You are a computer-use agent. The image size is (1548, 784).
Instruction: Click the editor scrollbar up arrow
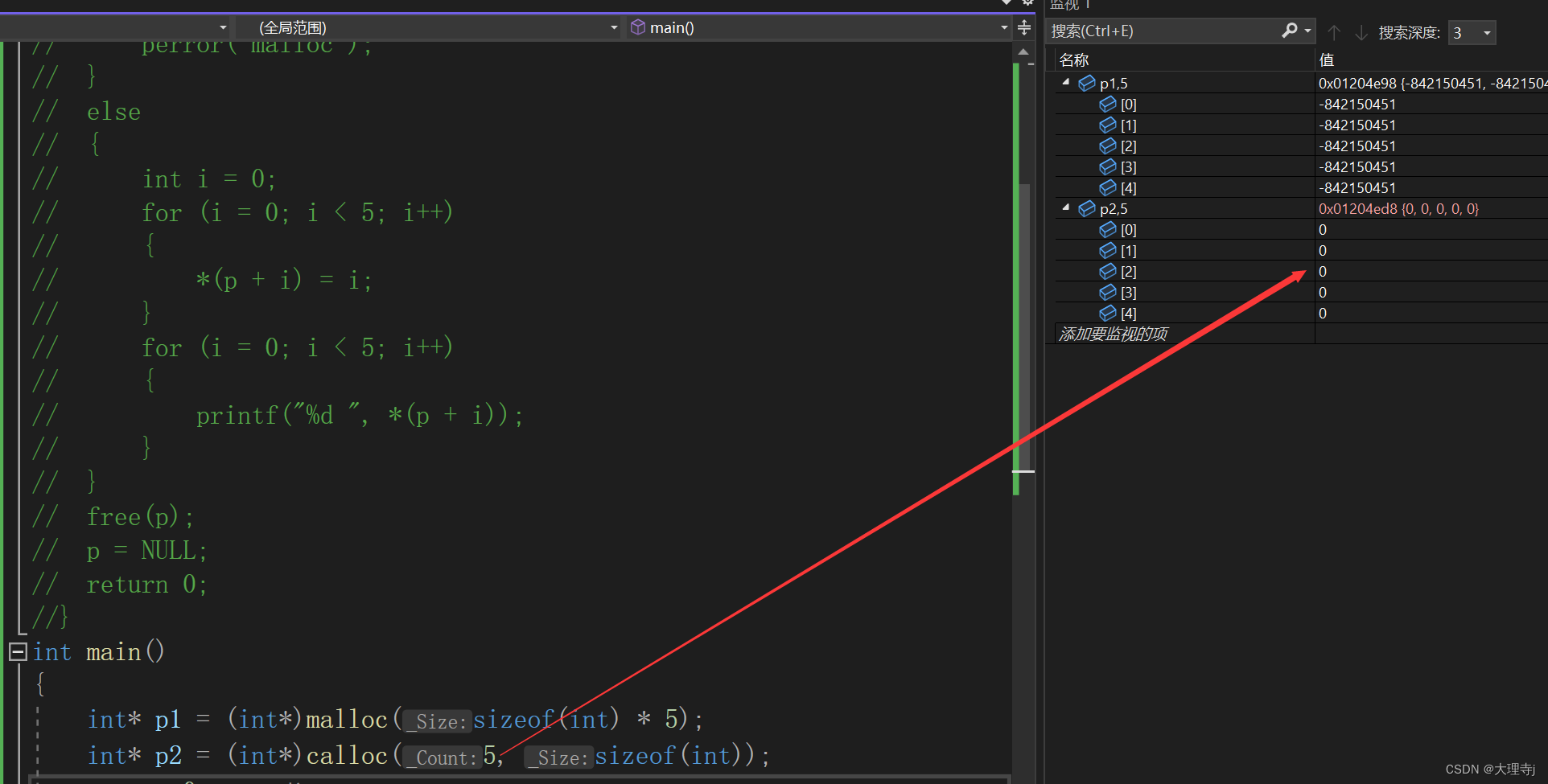pyautogui.click(x=1024, y=51)
